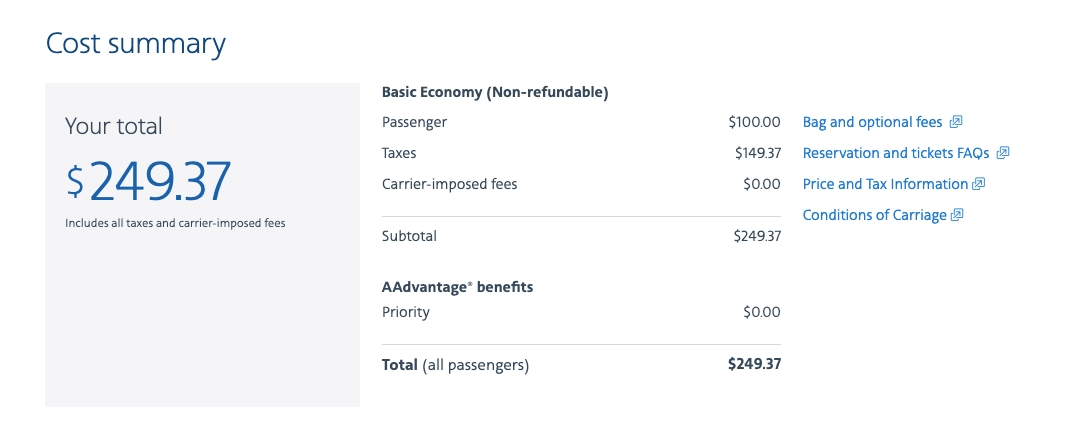This screenshot has width=1085, height=435.
Task: Click the Total (all passengers) label
Action: [x=455, y=365]
